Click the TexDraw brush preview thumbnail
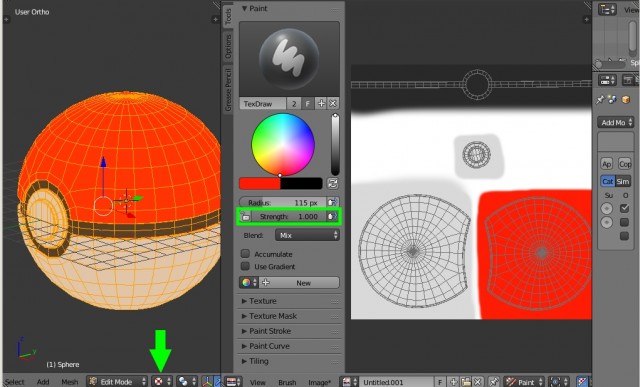The height and width of the screenshot is (387, 640). pos(289,59)
